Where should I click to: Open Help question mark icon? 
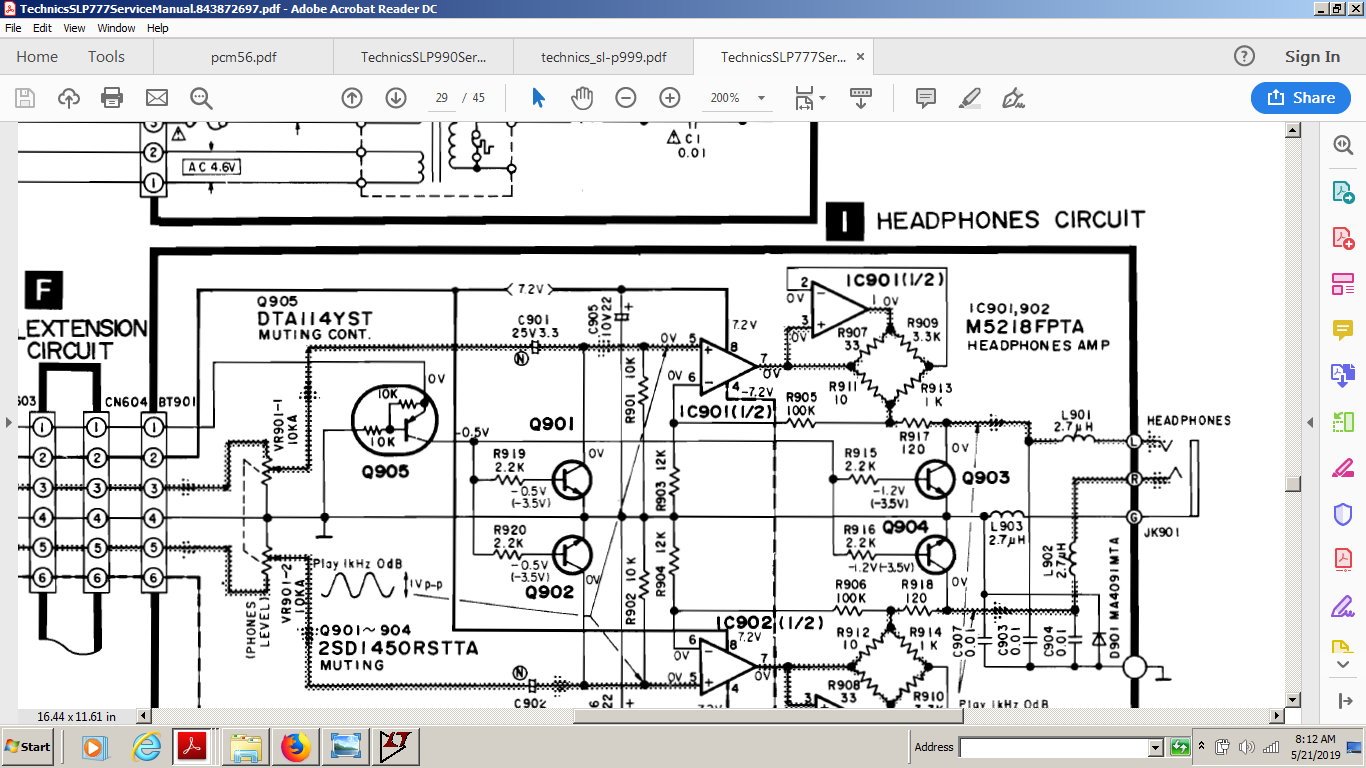pyautogui.click(x=1244, y=56)
